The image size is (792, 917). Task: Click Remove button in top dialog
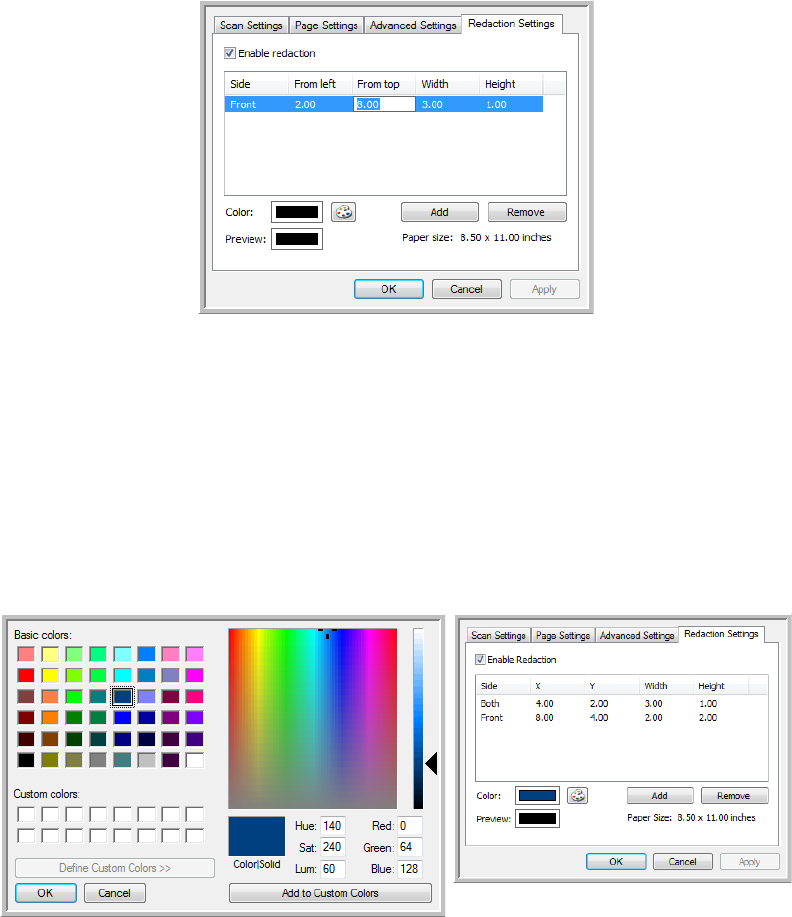tap(526, 212)
